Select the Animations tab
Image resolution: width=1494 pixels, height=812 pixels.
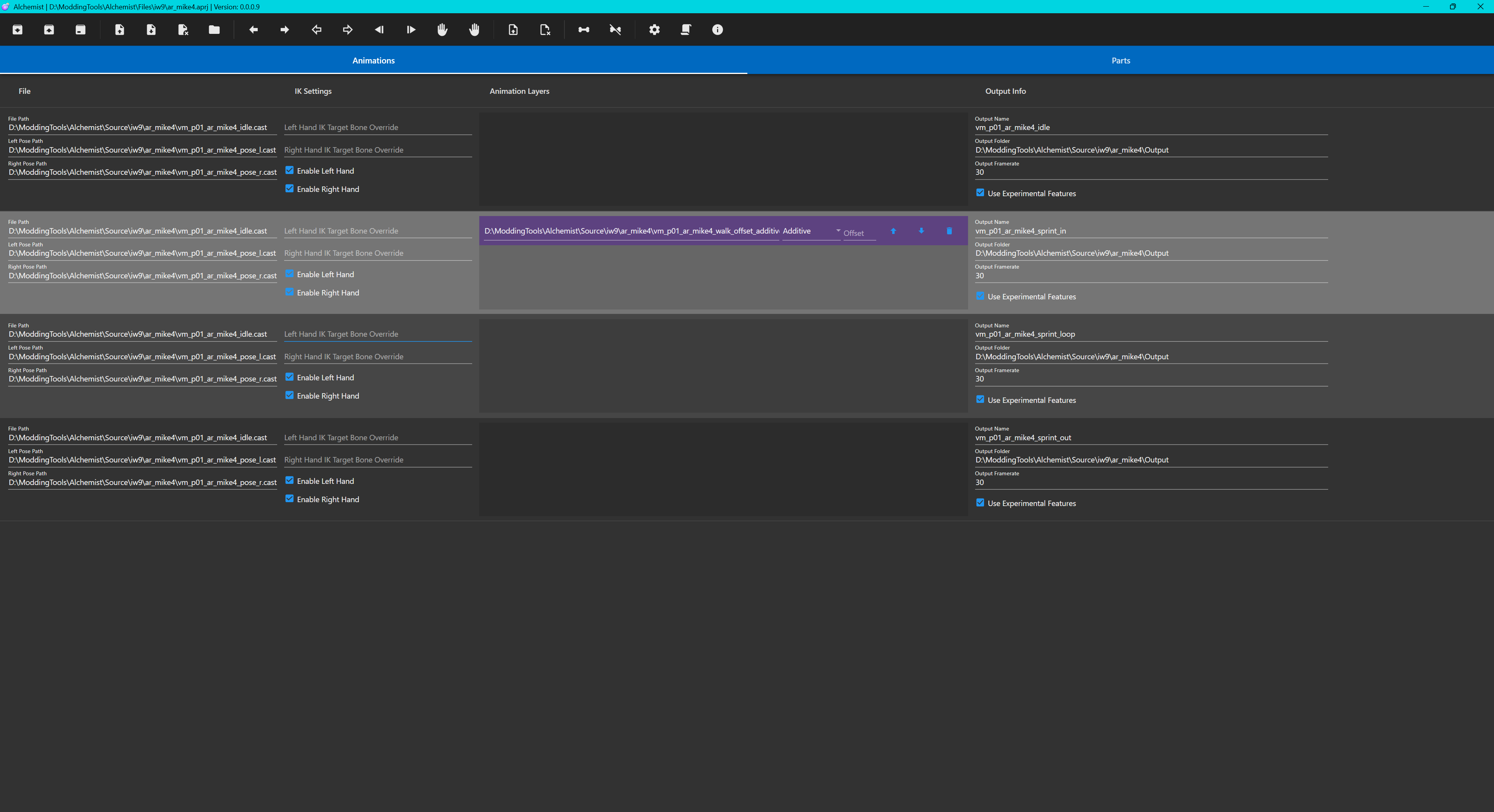(x=374, y=60)
